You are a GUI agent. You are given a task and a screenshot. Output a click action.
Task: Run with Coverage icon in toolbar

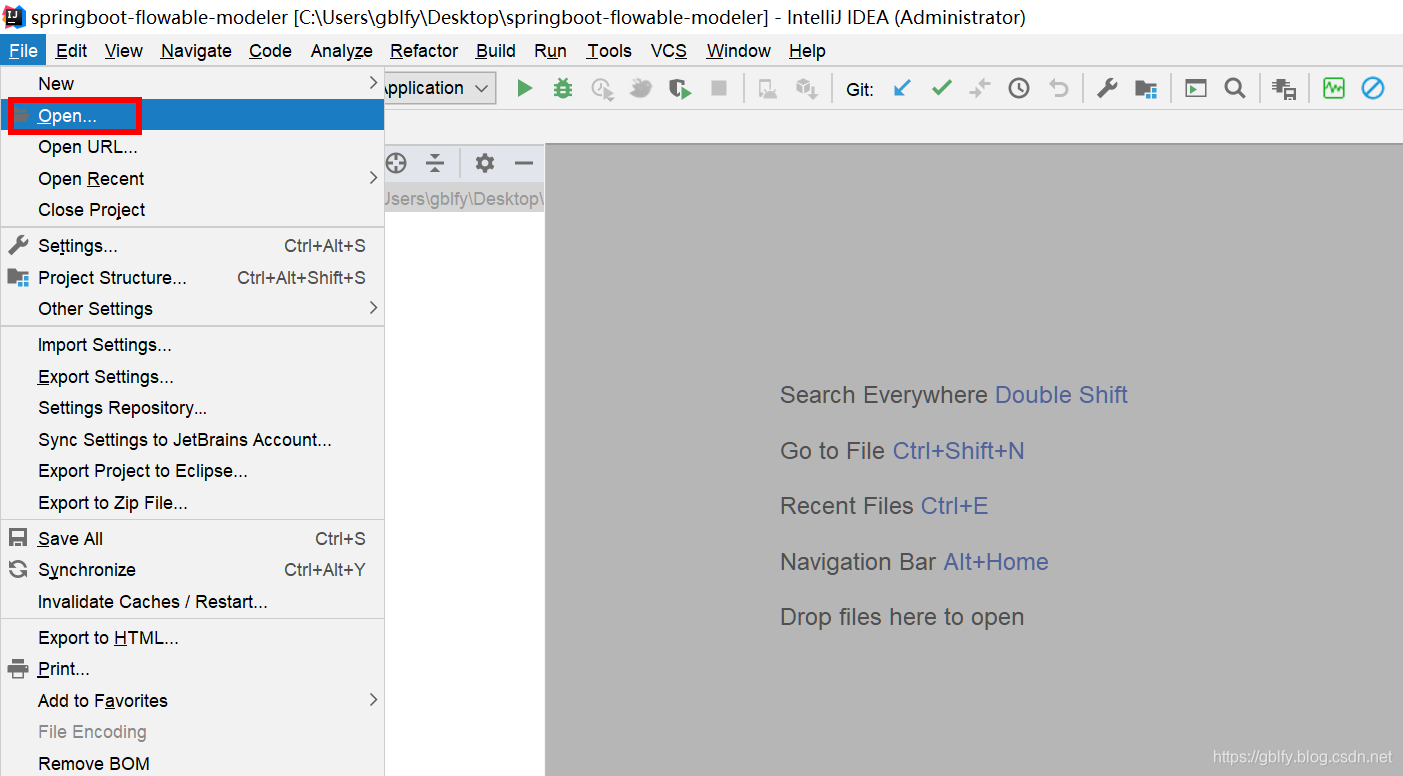tap(602, 88)
